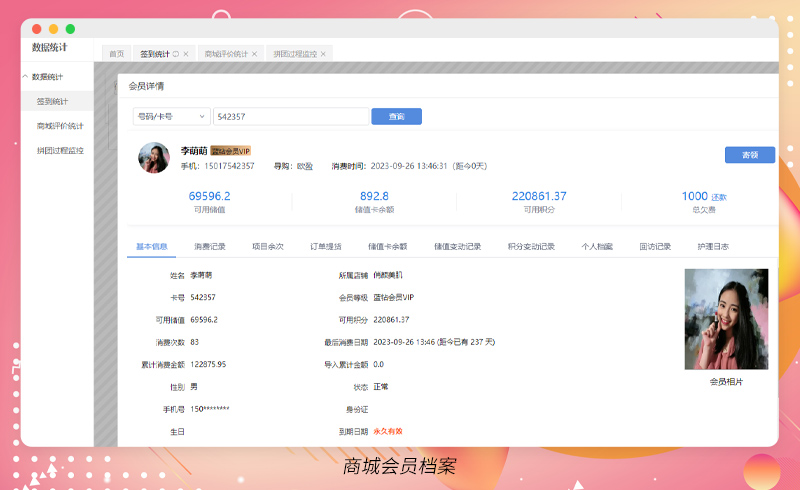Close the 商城评价统计 tab

click(255, 54)
